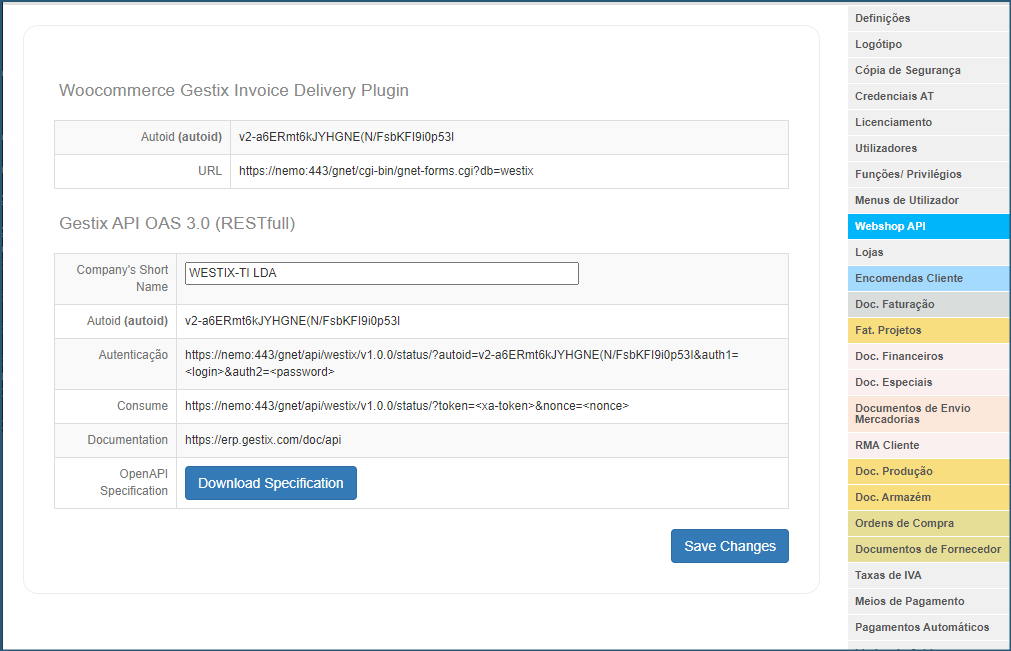Select Utilizadores menu entry

click(x=928, y=148)
